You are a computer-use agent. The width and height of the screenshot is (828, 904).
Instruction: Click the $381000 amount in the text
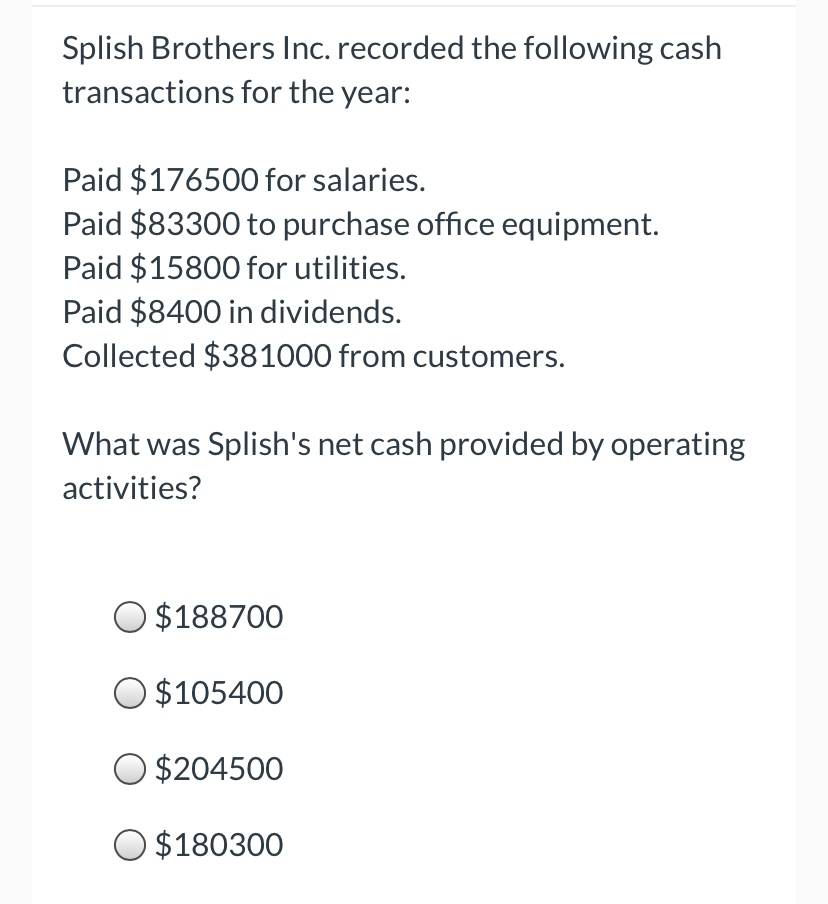[x=268, y=356]
